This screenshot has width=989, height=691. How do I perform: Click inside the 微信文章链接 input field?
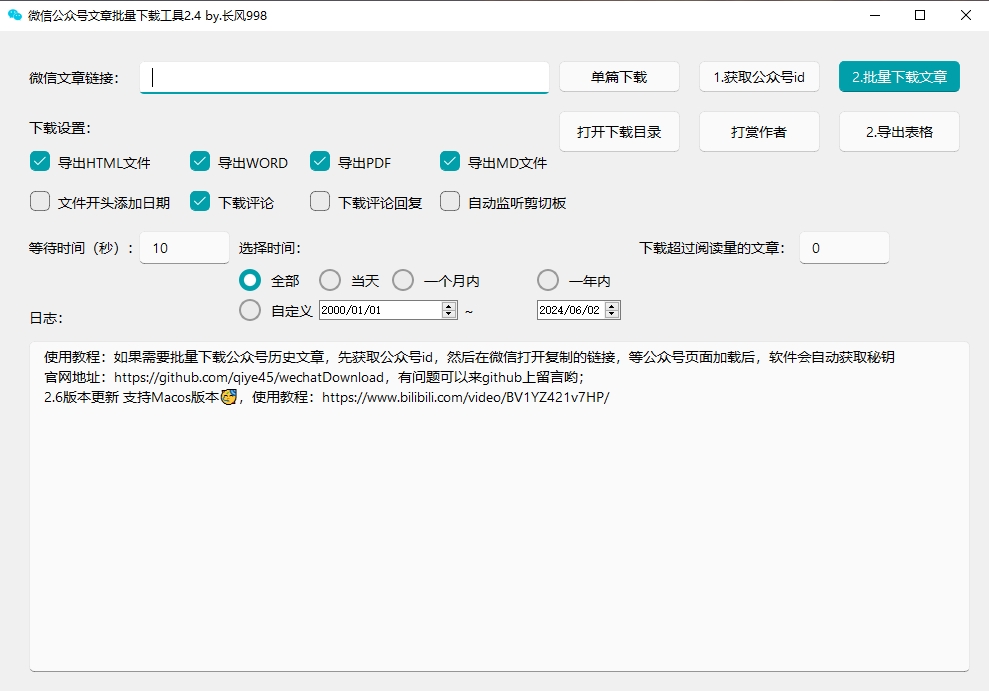pyautogui.click(x=344, y=77)
